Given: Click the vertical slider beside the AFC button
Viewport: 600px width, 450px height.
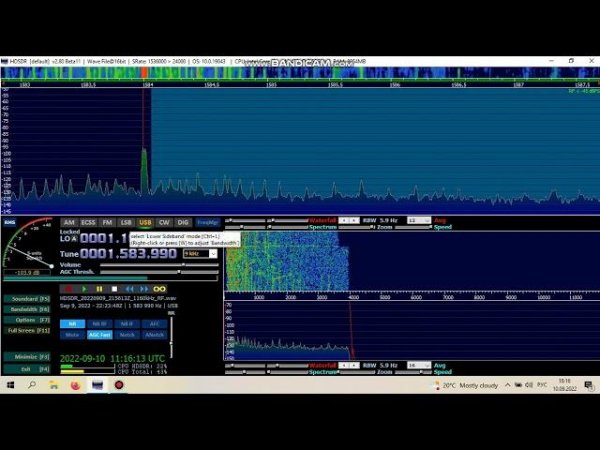Looking at the screenshot, I should [x=171, y=336].
